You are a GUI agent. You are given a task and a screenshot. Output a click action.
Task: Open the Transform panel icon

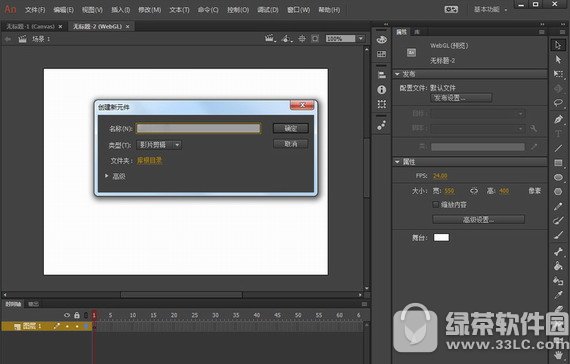pyautogui.click(x=381, y=104)
